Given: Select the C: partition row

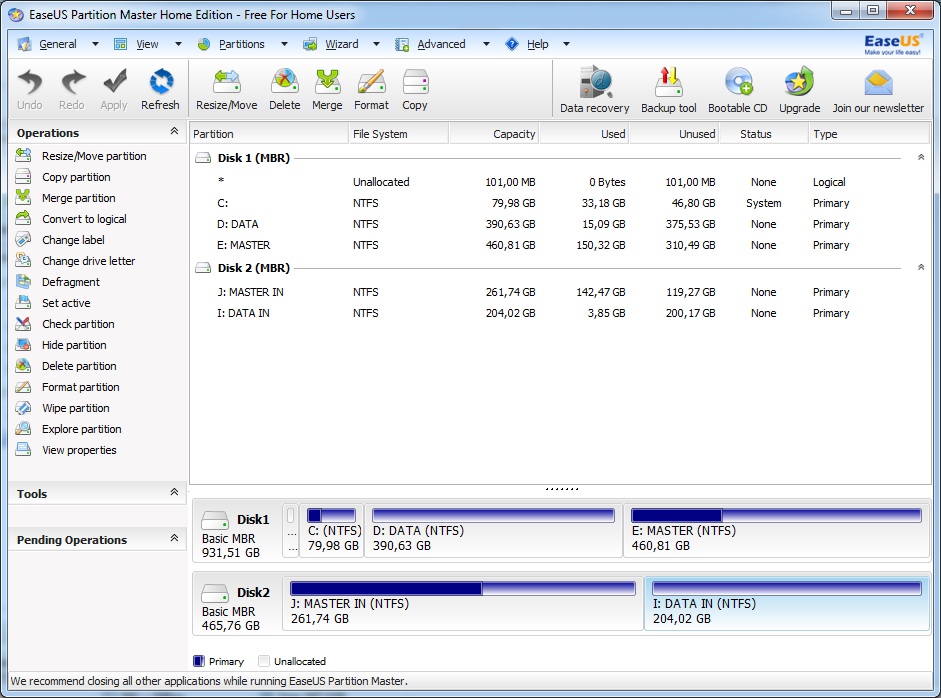Looking at the screenshot, I should (x=558, y=203).
